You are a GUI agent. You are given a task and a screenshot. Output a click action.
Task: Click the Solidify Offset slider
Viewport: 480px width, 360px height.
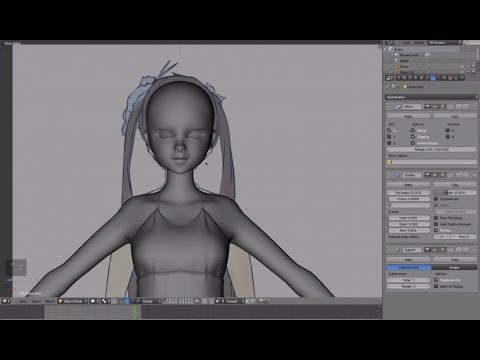click(x=455, y=192)
